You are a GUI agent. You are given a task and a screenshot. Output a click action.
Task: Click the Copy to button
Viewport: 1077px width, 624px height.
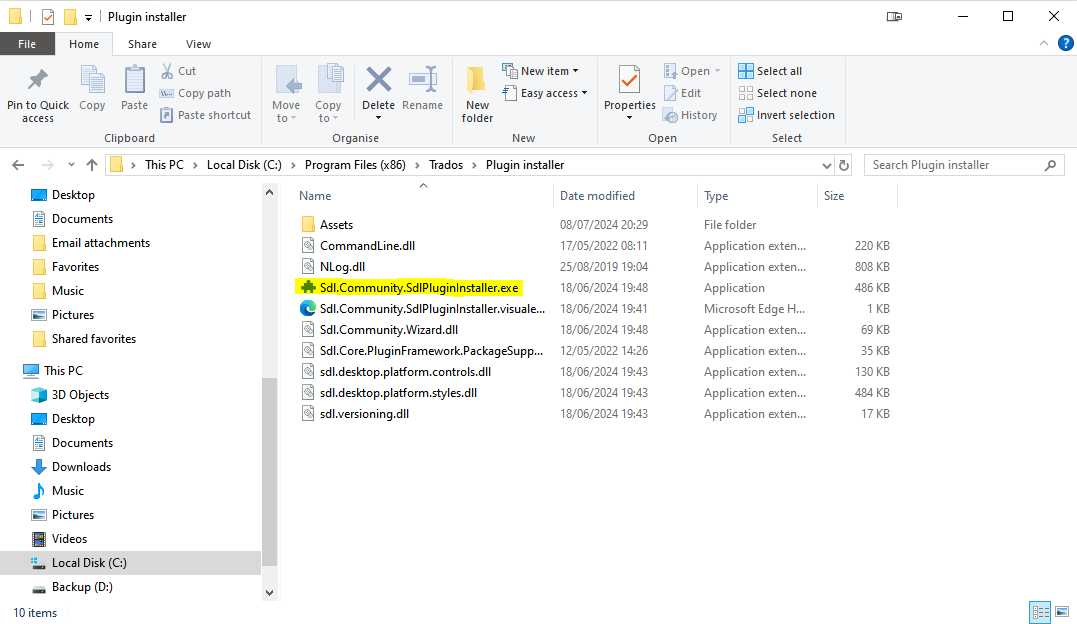click(328, 93)
